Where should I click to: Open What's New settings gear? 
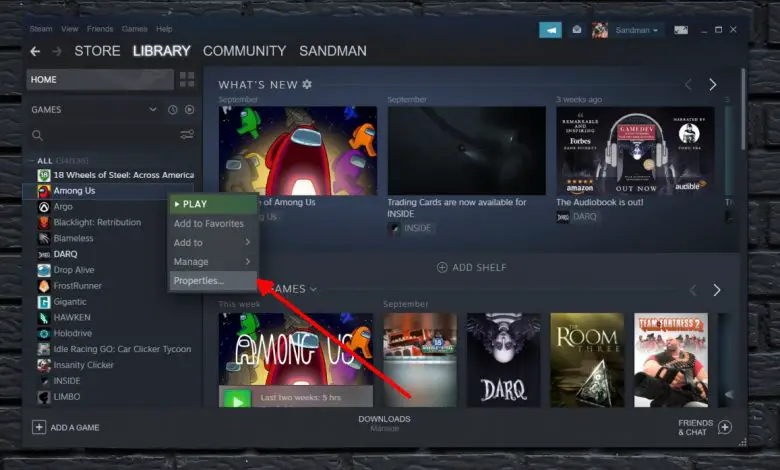307,85
